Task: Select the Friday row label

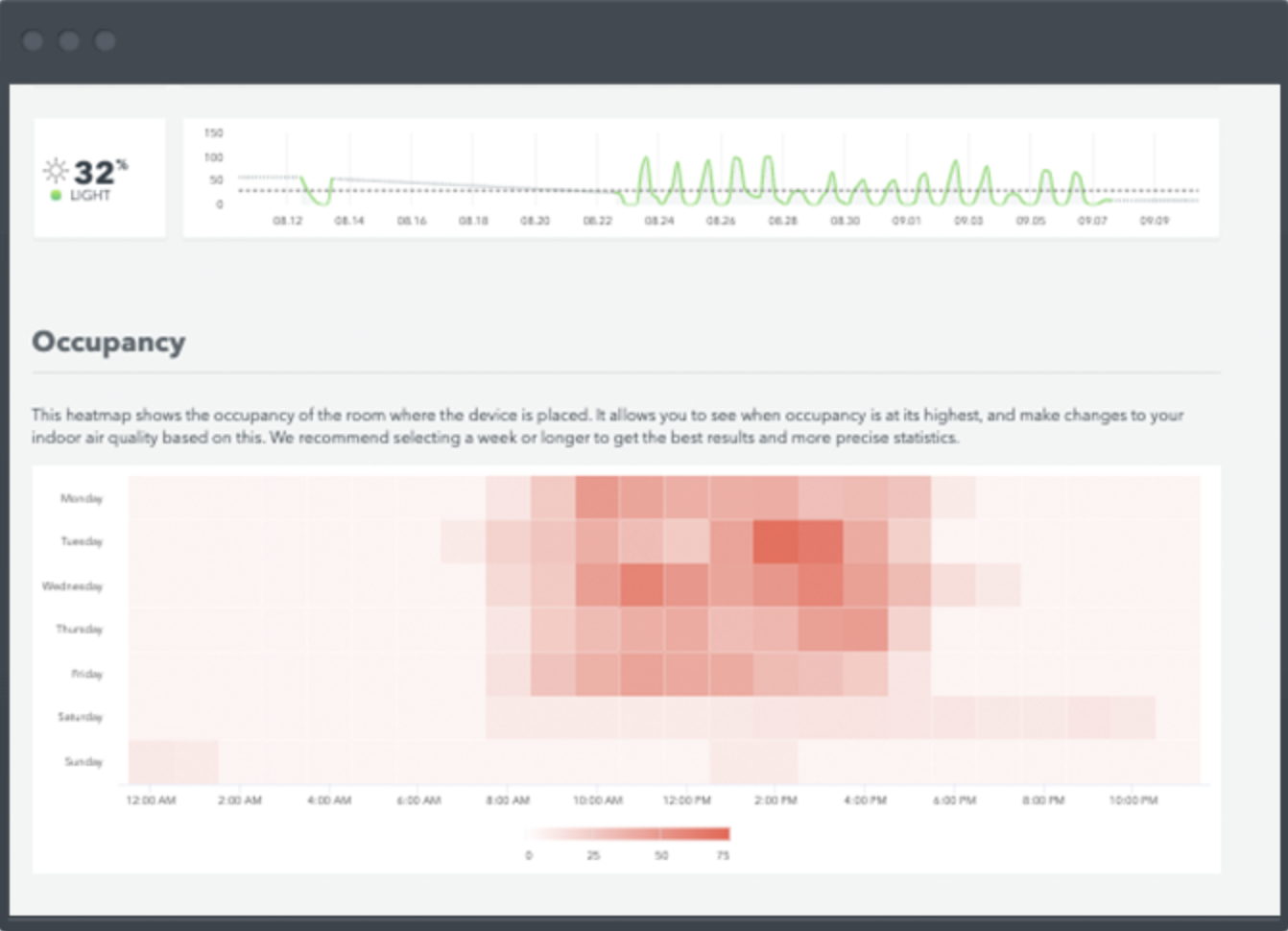Action: (x=87, y=674)
